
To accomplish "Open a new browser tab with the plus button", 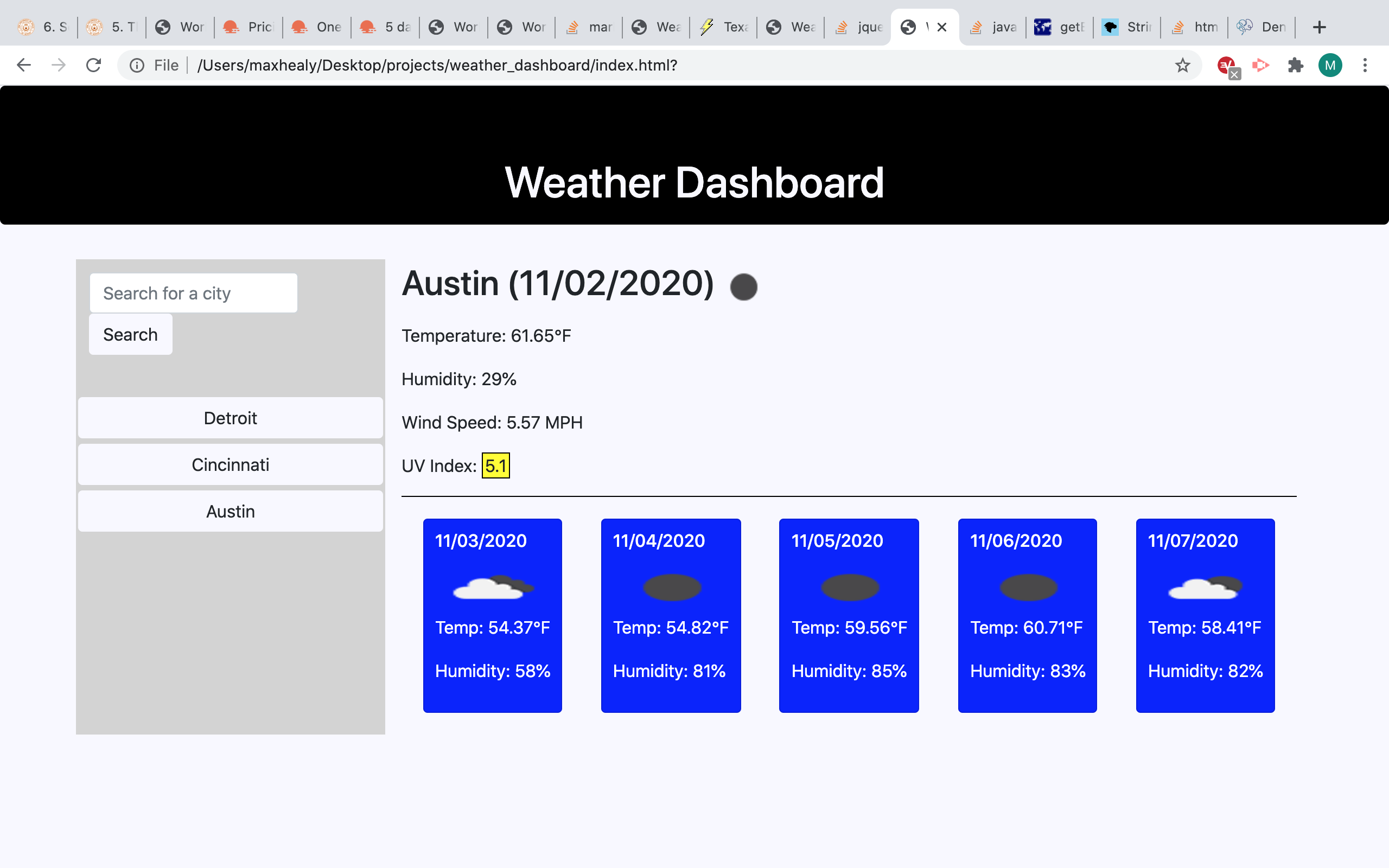I will [x=1320, y=27].
